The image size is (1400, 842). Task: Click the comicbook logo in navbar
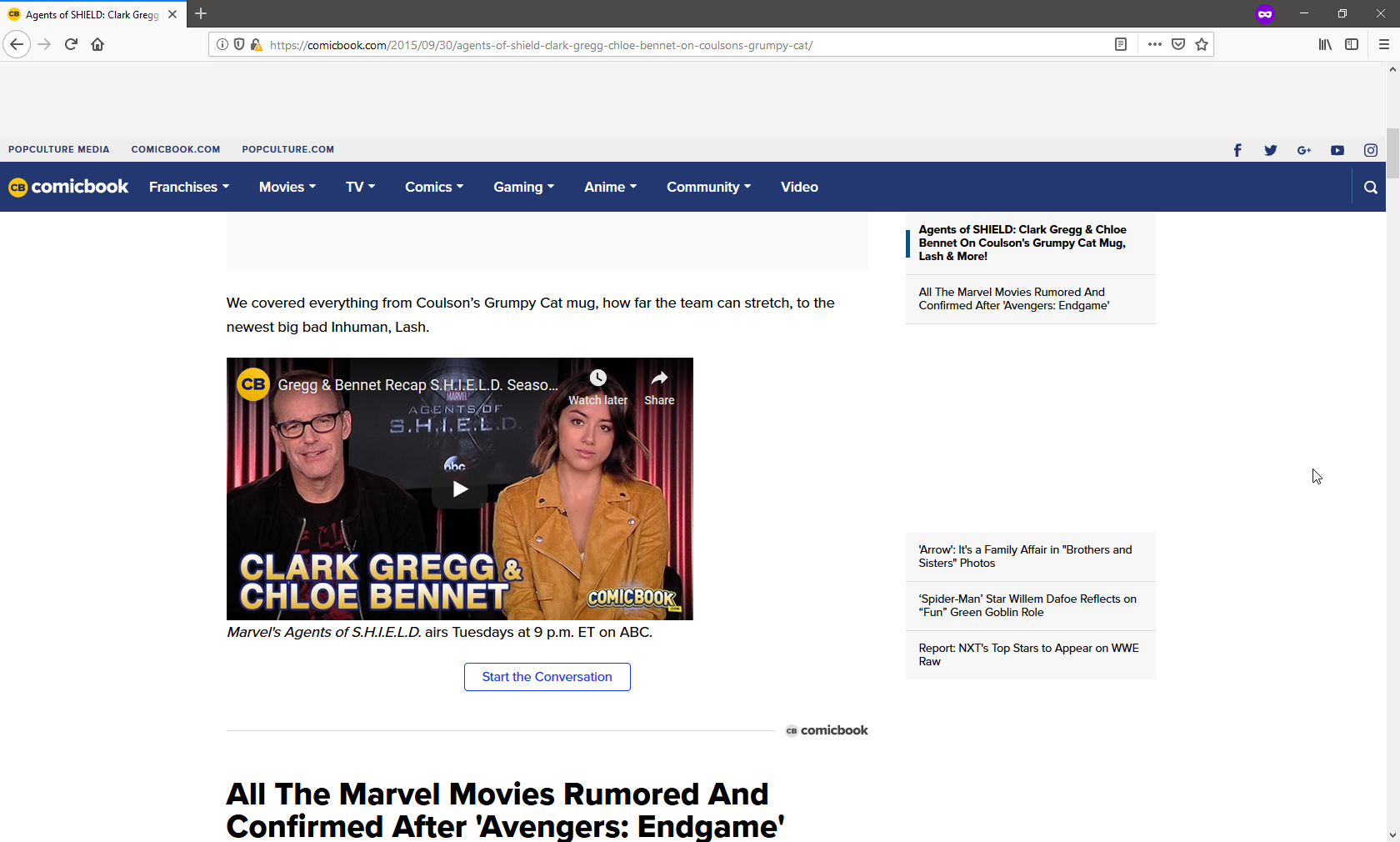[68, 187]
